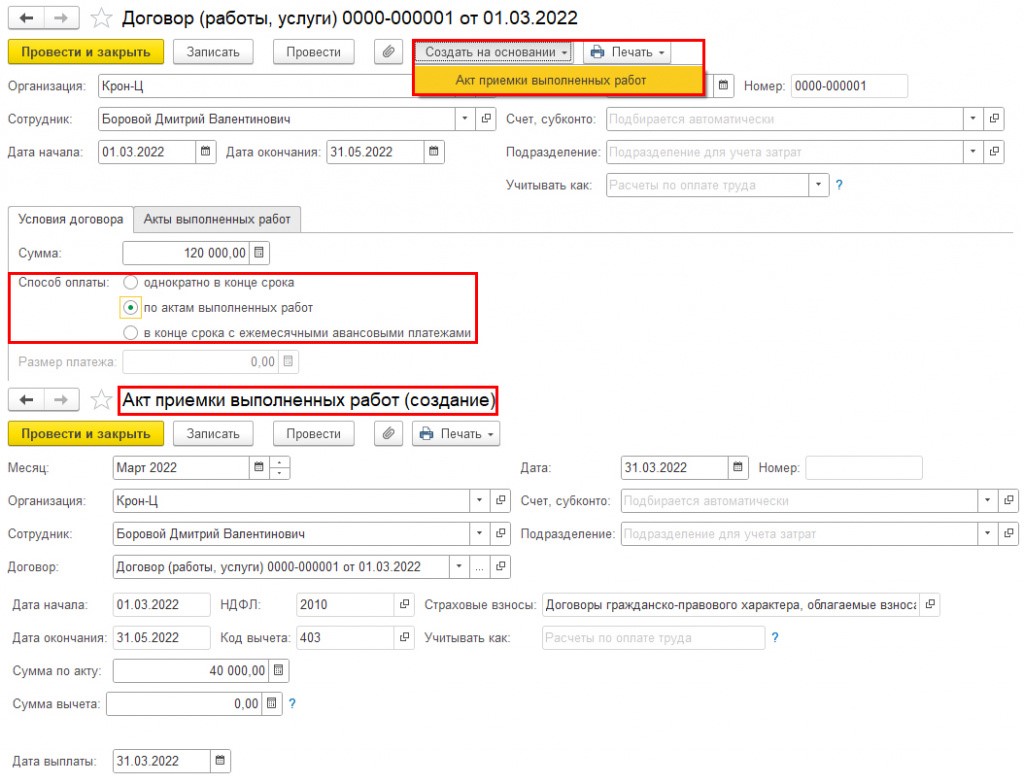Click the help question mark near Сумма вычета
The height and width of the screenshot is (784, 1024).
(x=293, y=704)
